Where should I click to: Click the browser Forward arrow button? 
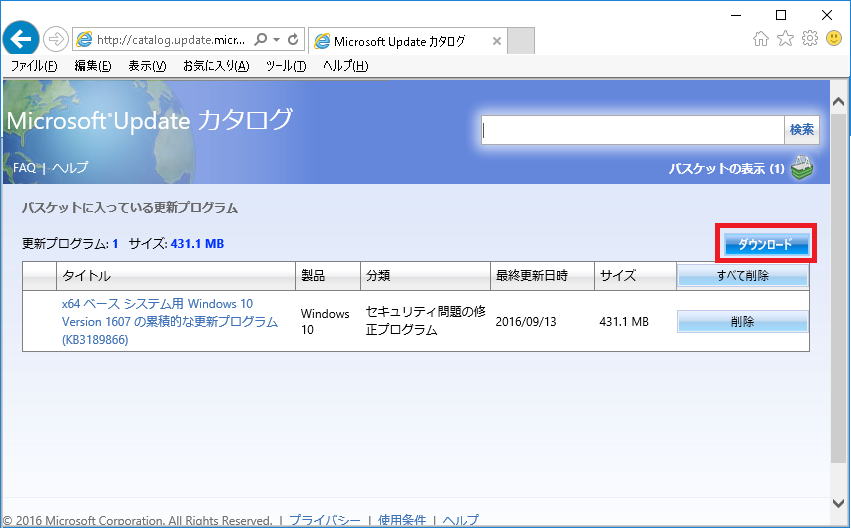click(x=56, y=40)
